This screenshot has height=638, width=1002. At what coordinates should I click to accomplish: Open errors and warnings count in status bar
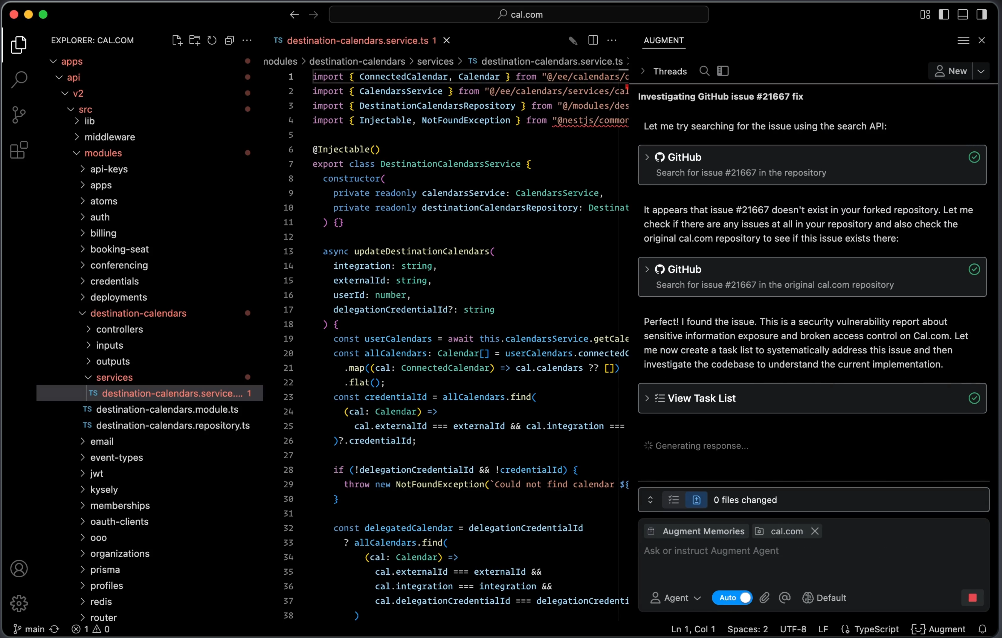(90, 629)
